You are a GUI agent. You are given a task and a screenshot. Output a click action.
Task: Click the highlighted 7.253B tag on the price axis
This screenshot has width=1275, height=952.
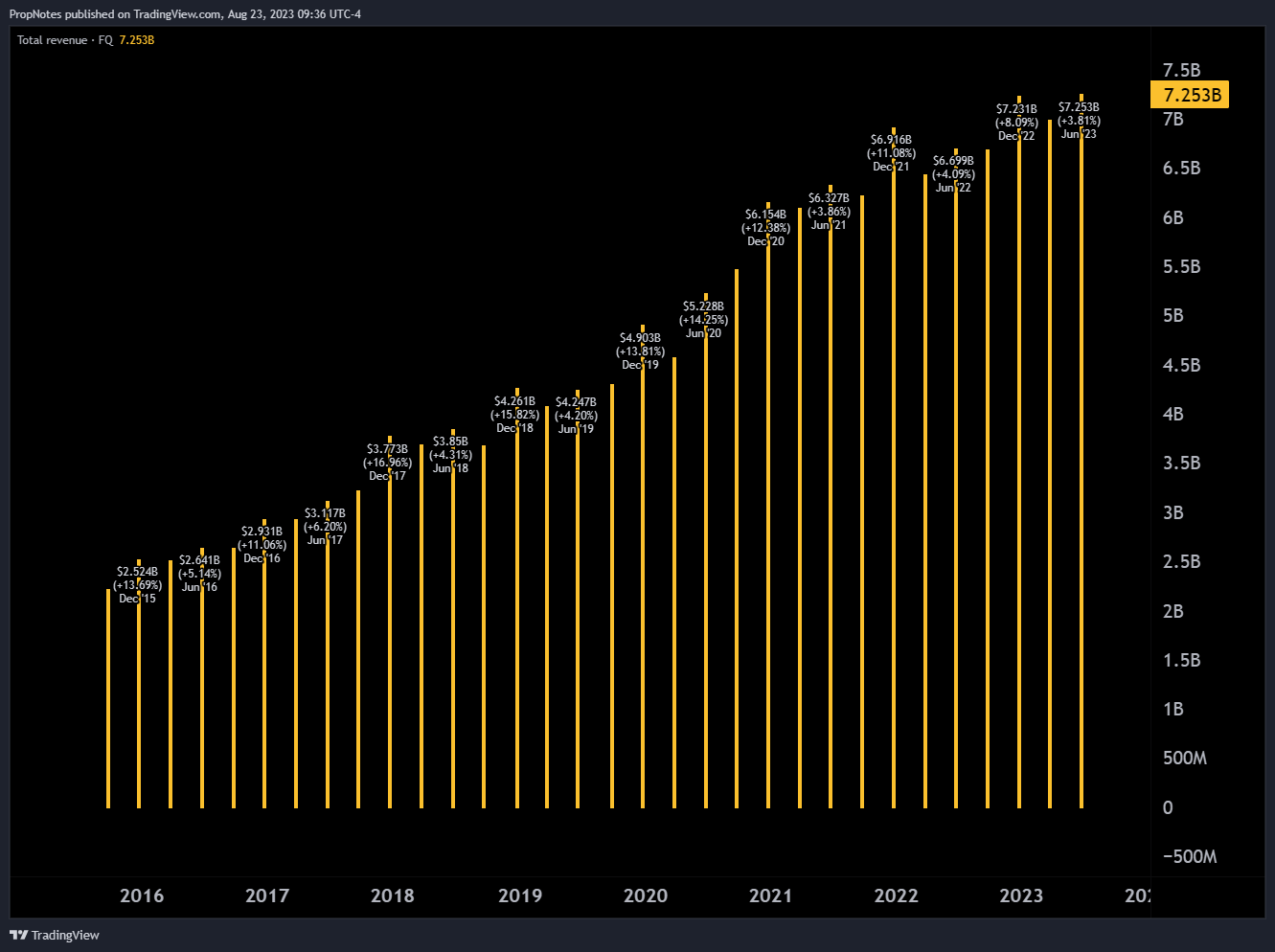tap(1190, 95)
